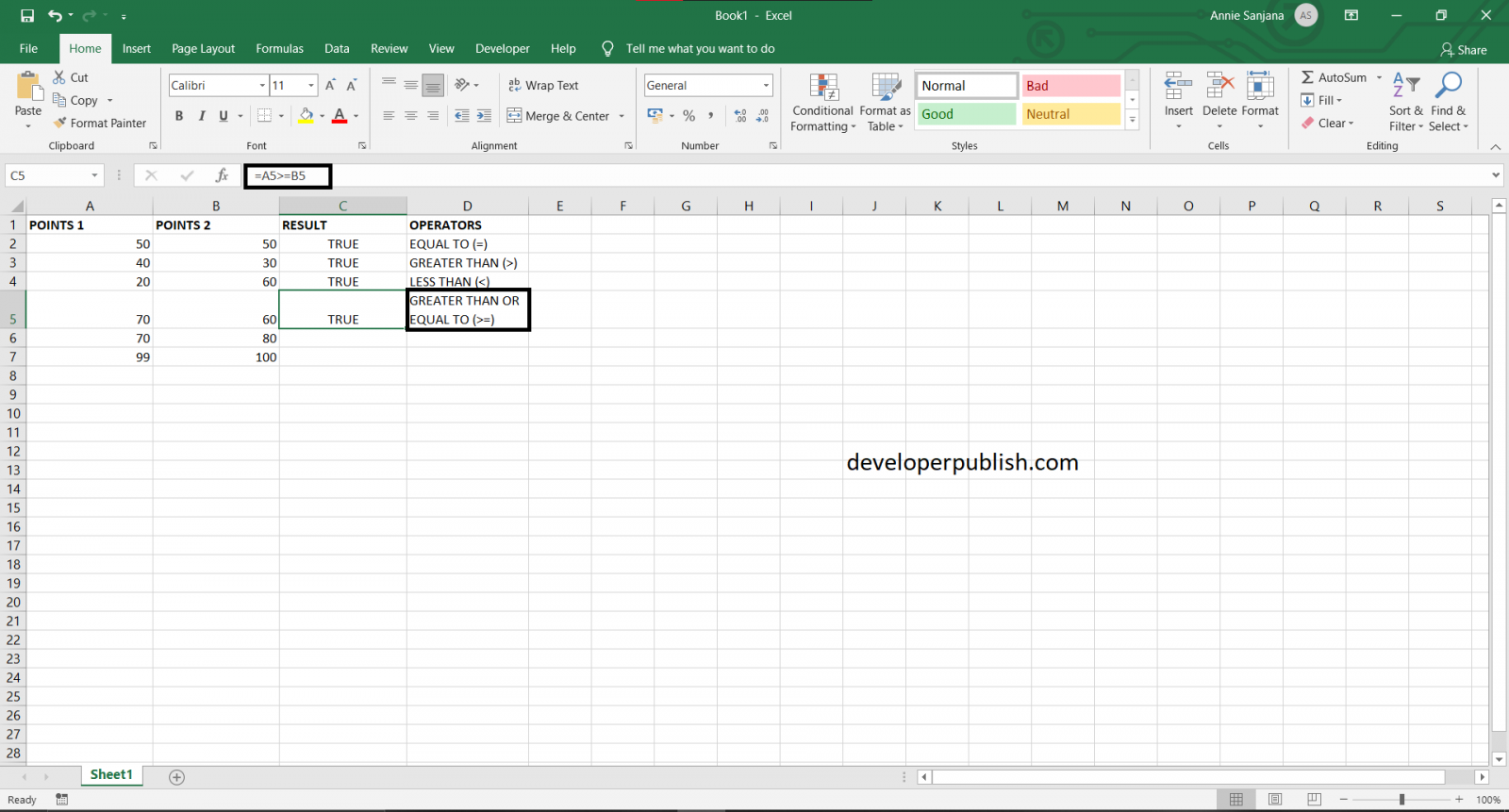The height and width of the screenshot is (812, 1509).
Task: Click Orientation text rotation icon
Action: click(462, 85)
